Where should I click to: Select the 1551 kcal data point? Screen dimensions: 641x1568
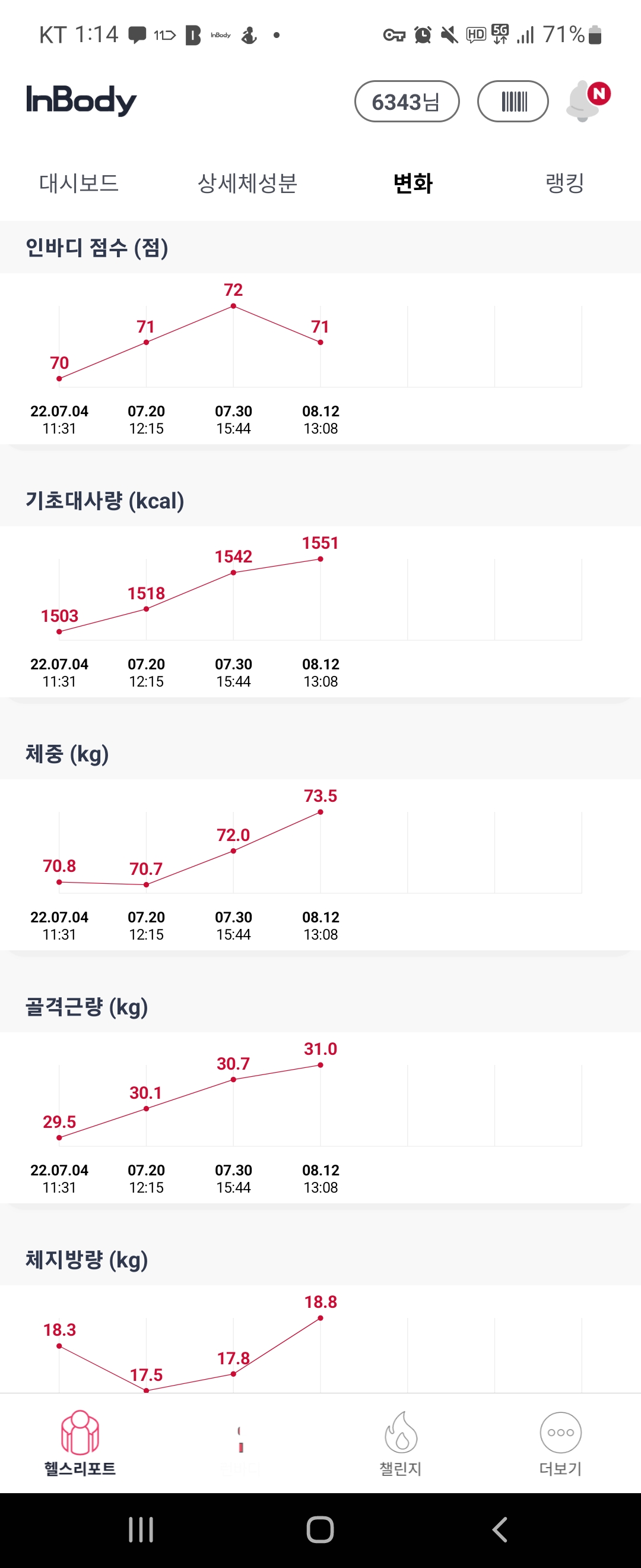[320, 559]
